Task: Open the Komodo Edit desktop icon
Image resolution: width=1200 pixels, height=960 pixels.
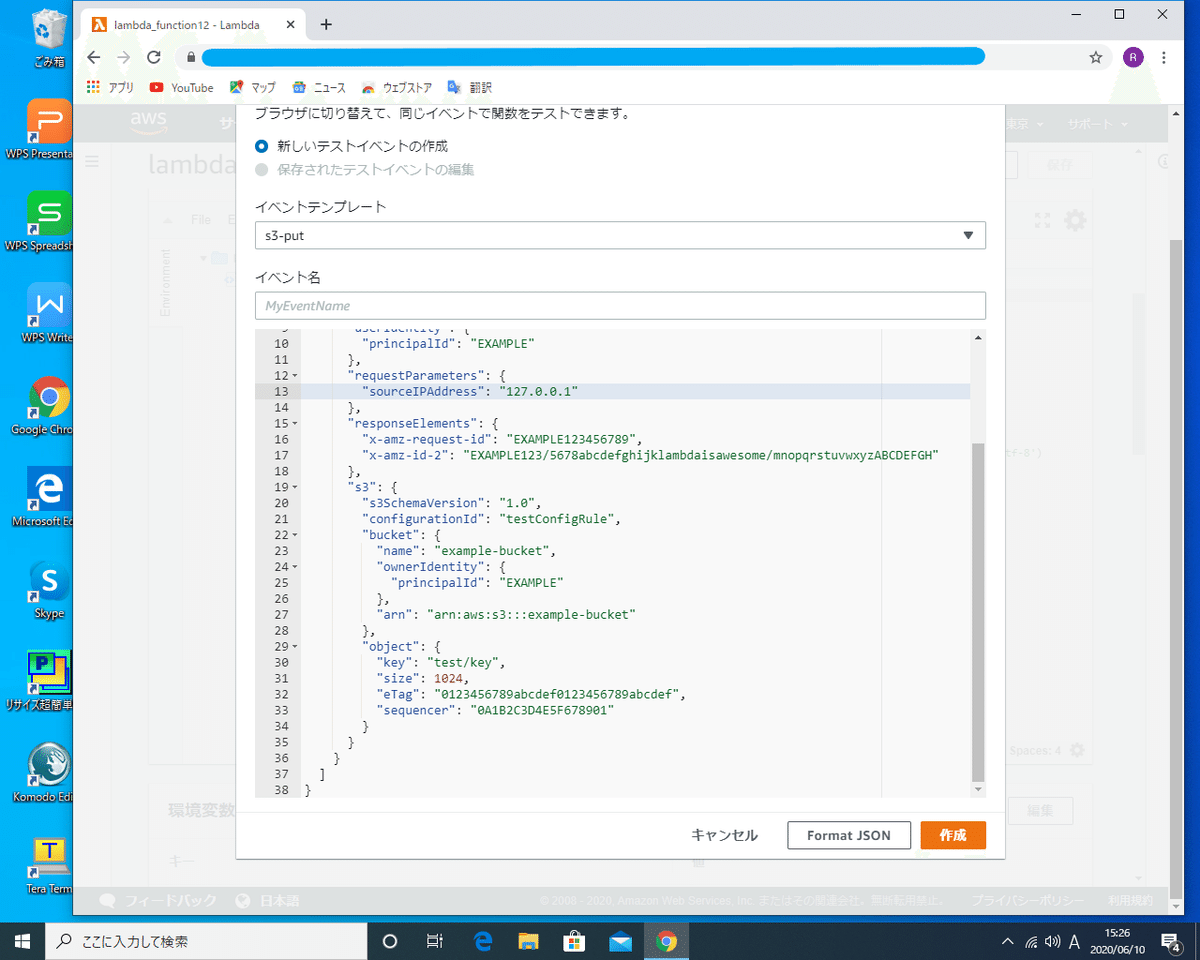Action: point(49,774)
